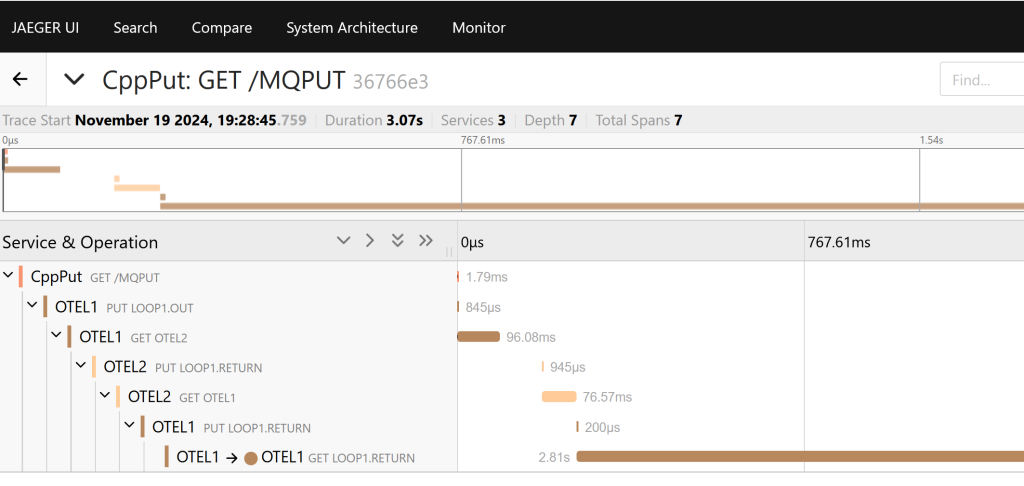Viewport: 1024px width, 486px height.
Task: Click expand all double chevron icon
Action: tap(397, 241)
